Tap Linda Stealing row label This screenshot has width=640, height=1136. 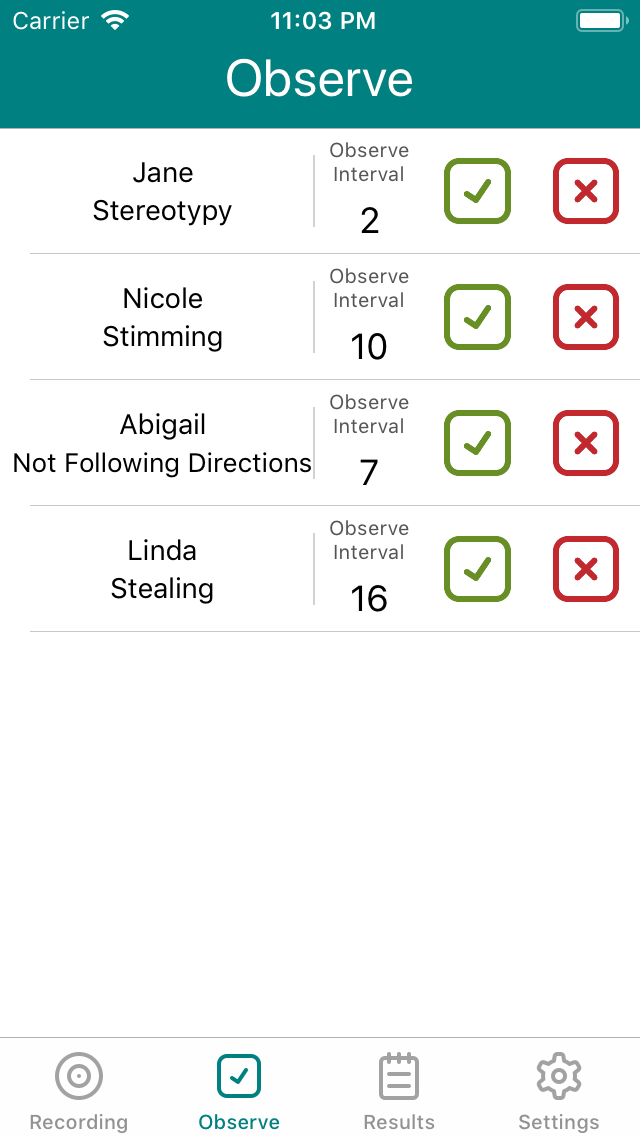[162, 570]
